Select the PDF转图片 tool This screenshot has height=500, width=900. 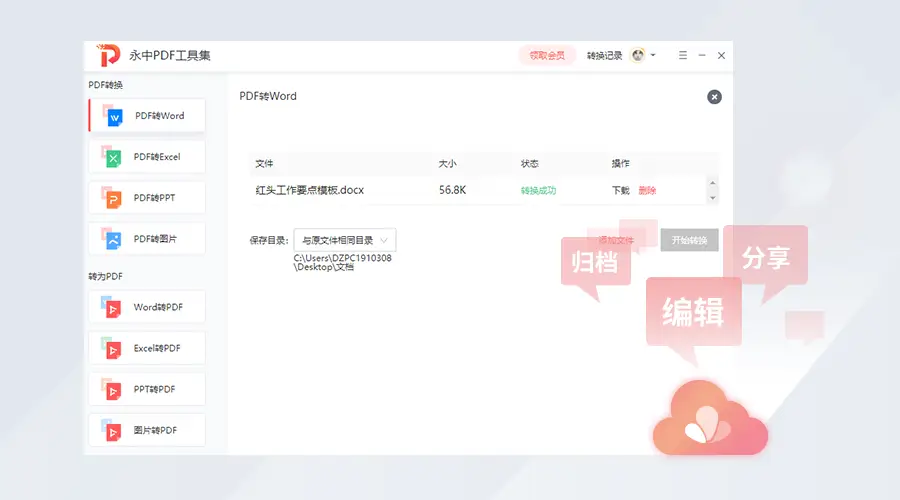[x=147, y=239]
